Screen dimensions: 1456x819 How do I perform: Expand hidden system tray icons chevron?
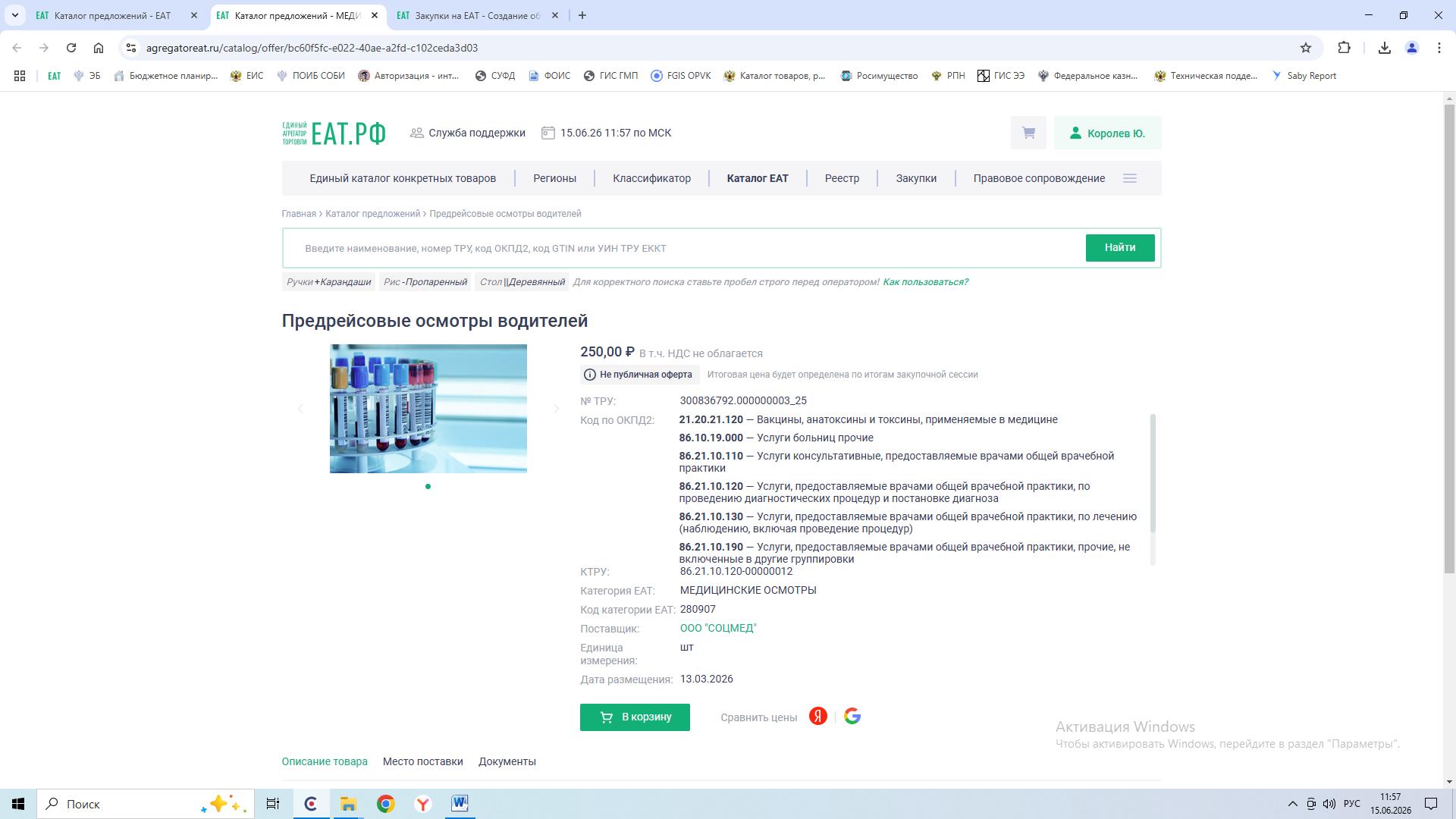click(x=1292, y=804)
